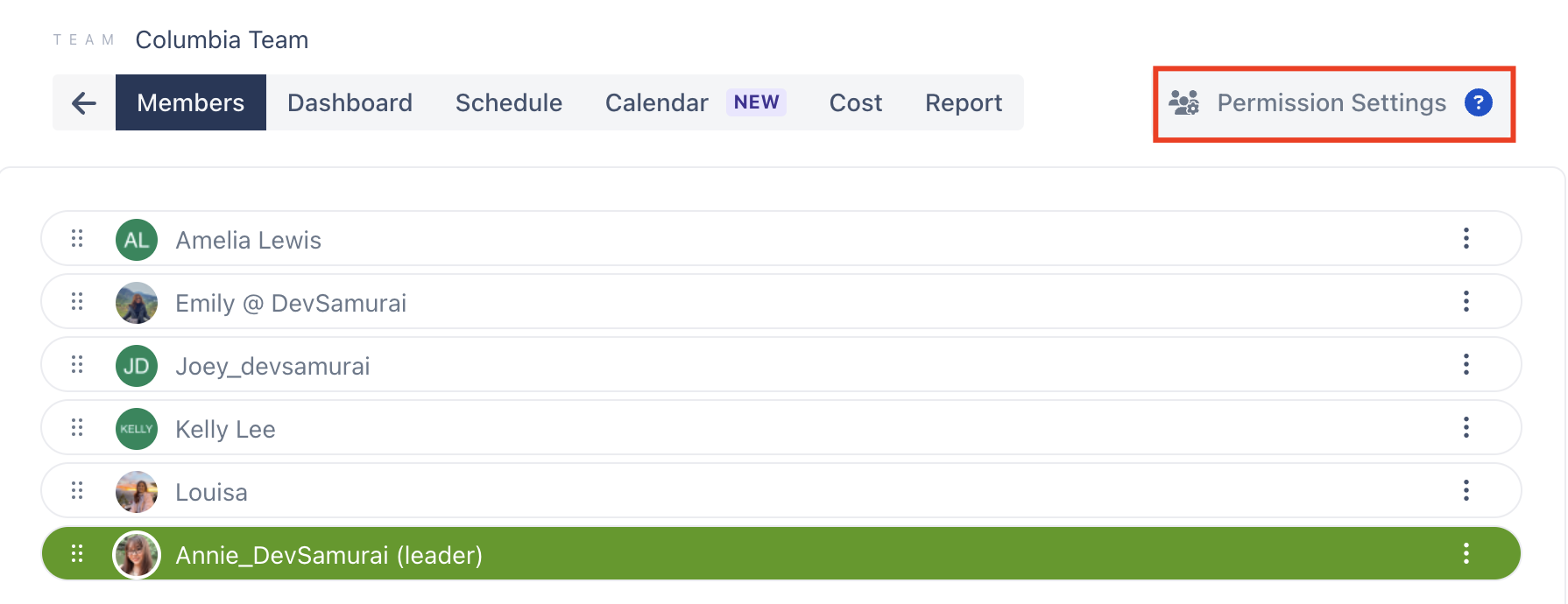
Task: Click the back arrow icon
Action: click(x=84, y=103)
